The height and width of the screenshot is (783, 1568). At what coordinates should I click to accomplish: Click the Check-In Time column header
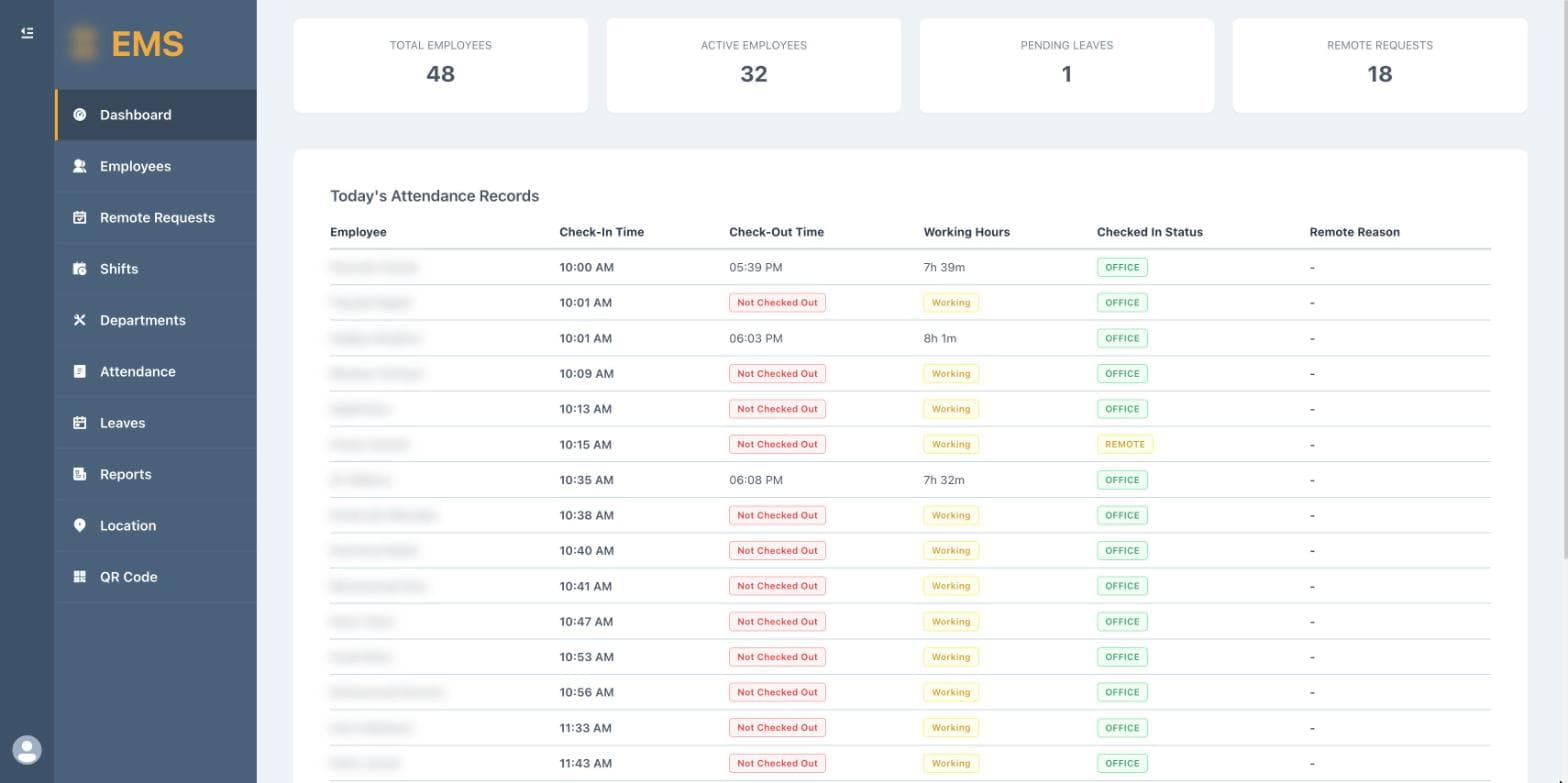[x=601, y=232]
